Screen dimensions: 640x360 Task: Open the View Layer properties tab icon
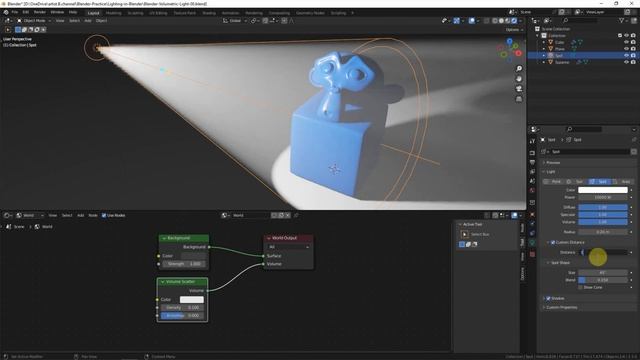(532, 172)
